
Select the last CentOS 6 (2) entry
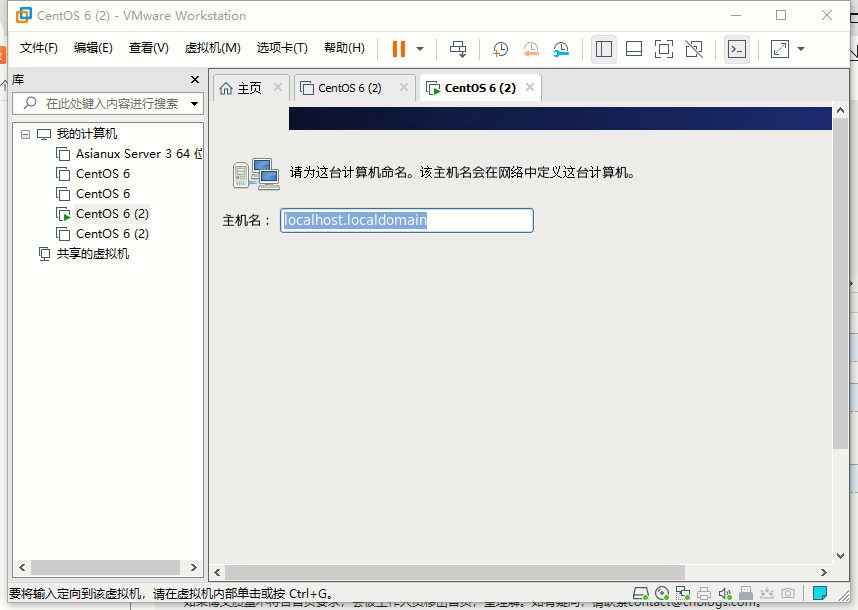point(112,234)
